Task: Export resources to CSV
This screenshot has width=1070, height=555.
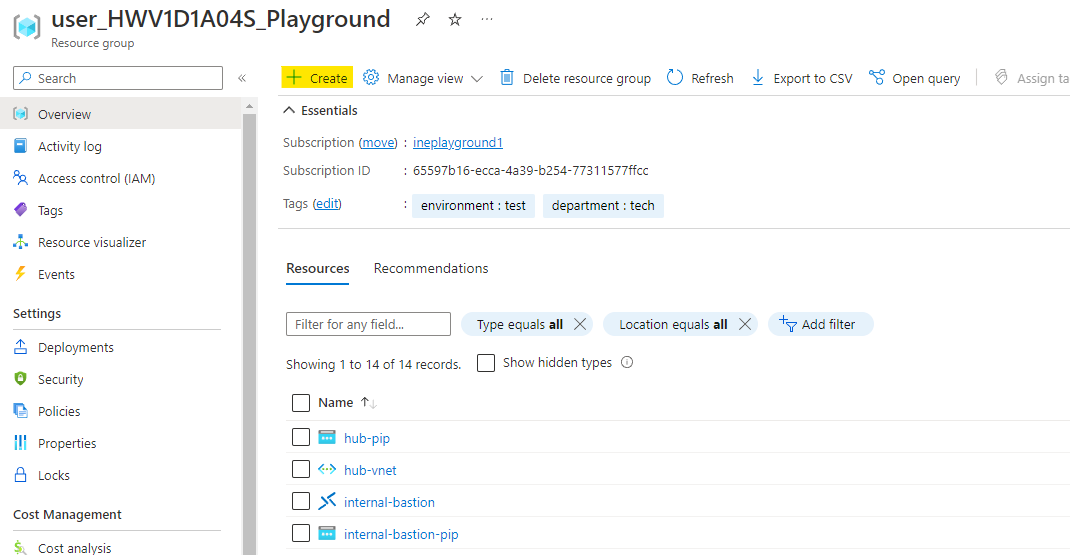Action: tap(801, 78)
